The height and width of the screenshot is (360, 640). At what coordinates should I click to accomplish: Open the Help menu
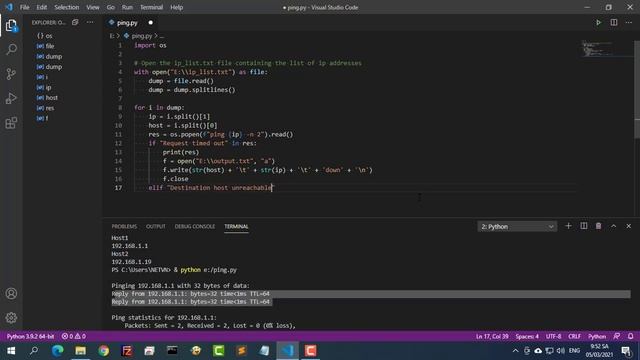[176, 7]
